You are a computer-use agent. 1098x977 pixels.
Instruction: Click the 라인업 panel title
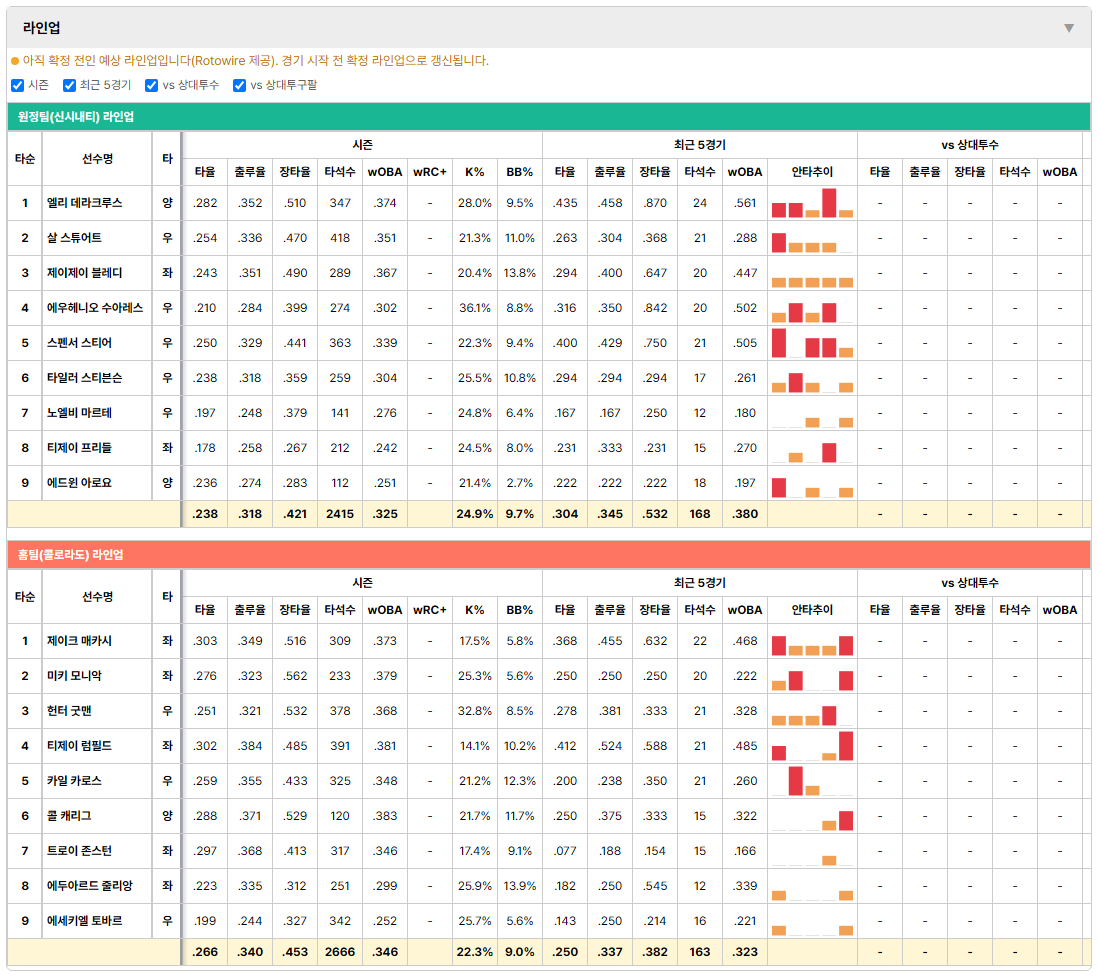coord(41,28)
